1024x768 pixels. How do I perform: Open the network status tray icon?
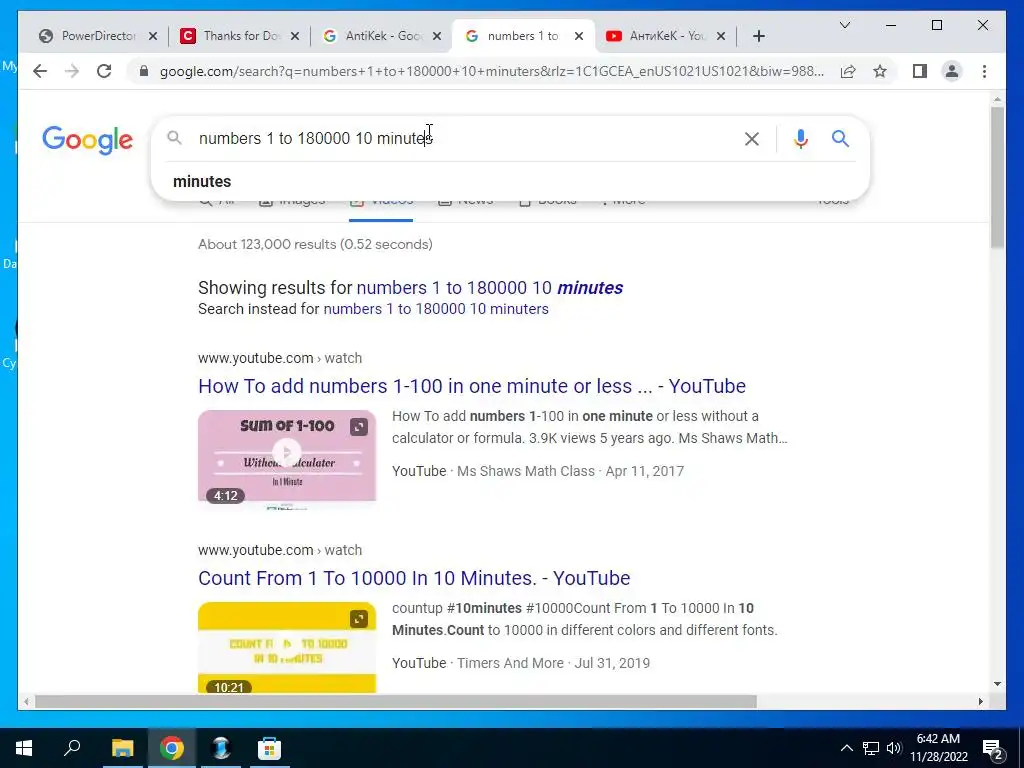click(871, 748)
